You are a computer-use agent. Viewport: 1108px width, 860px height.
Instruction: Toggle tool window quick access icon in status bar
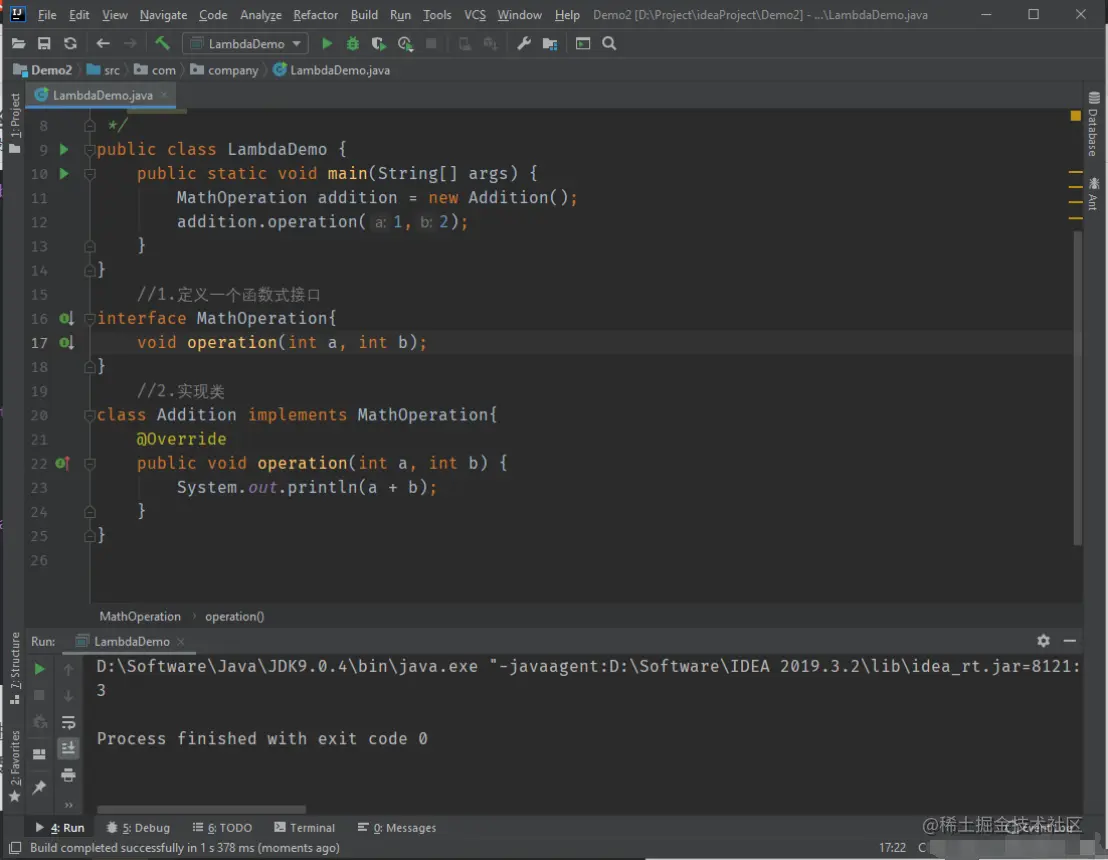15,847
